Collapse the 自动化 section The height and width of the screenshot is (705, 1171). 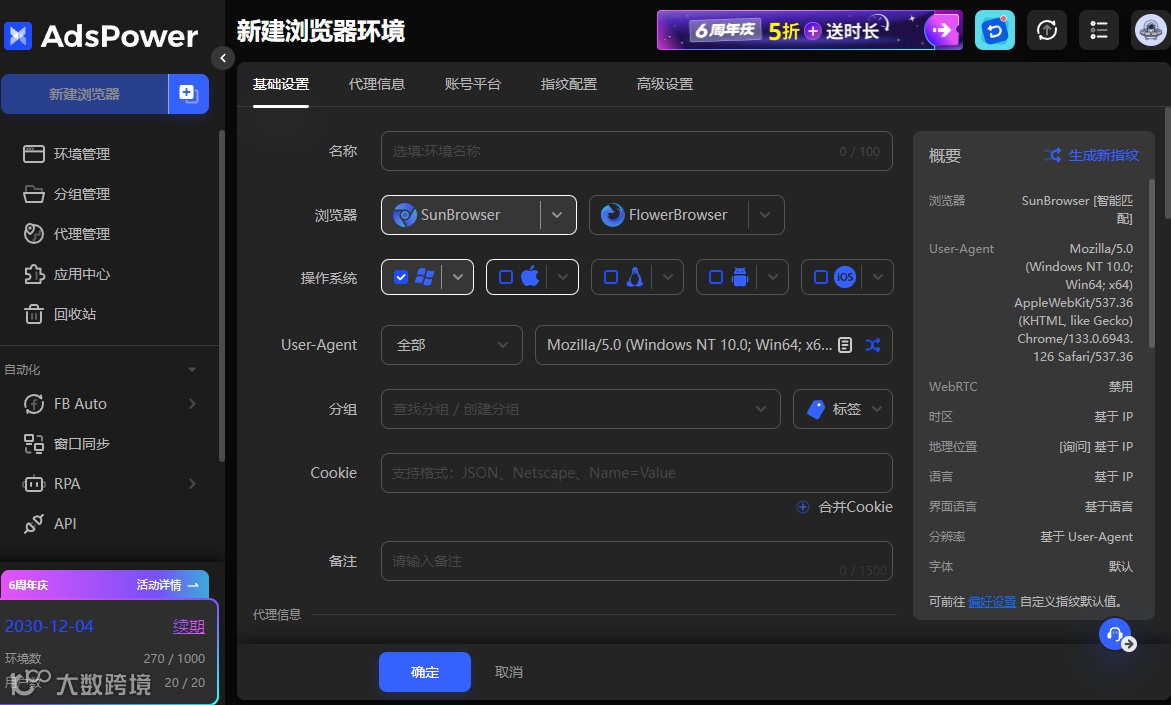192,370
